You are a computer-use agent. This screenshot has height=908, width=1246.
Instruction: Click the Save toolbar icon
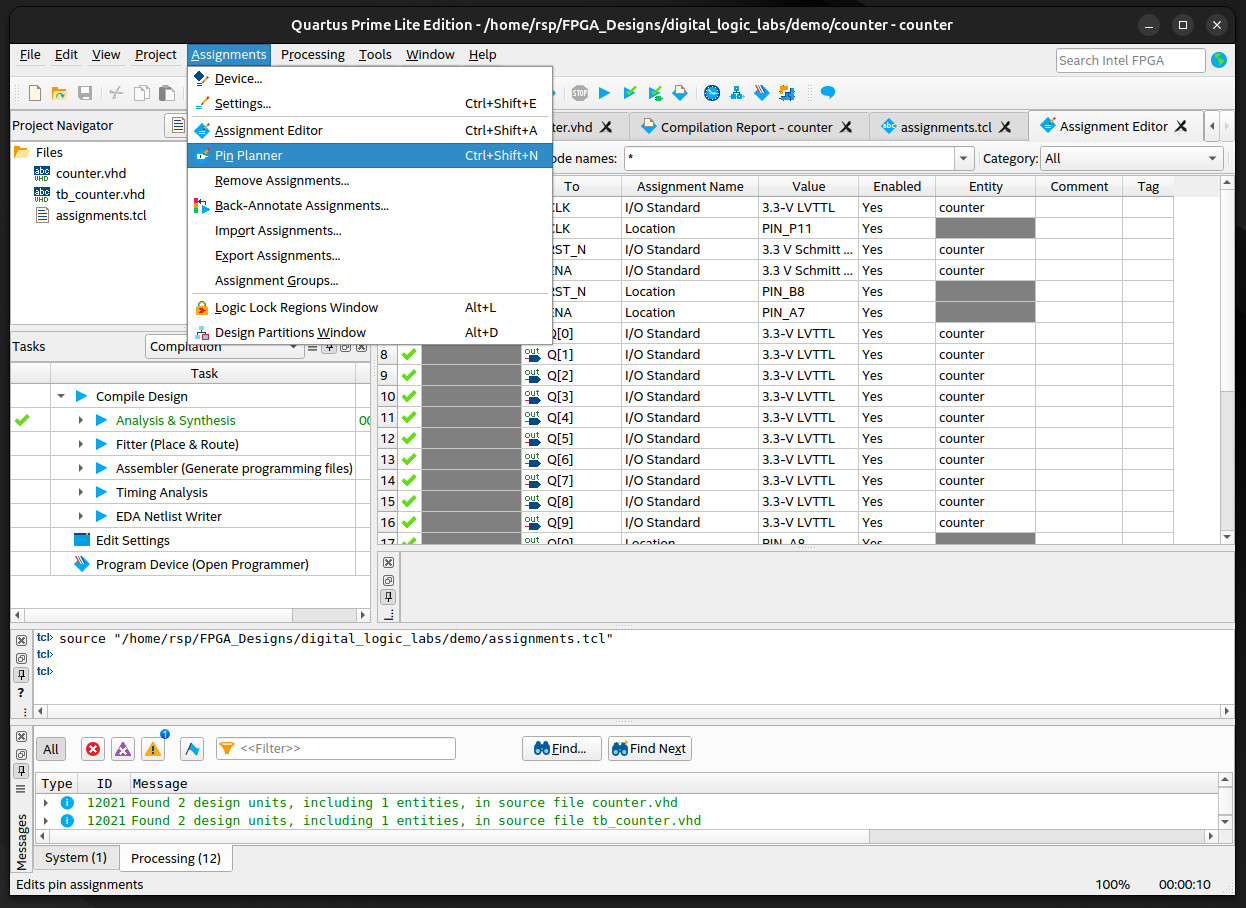pos(85,93)
